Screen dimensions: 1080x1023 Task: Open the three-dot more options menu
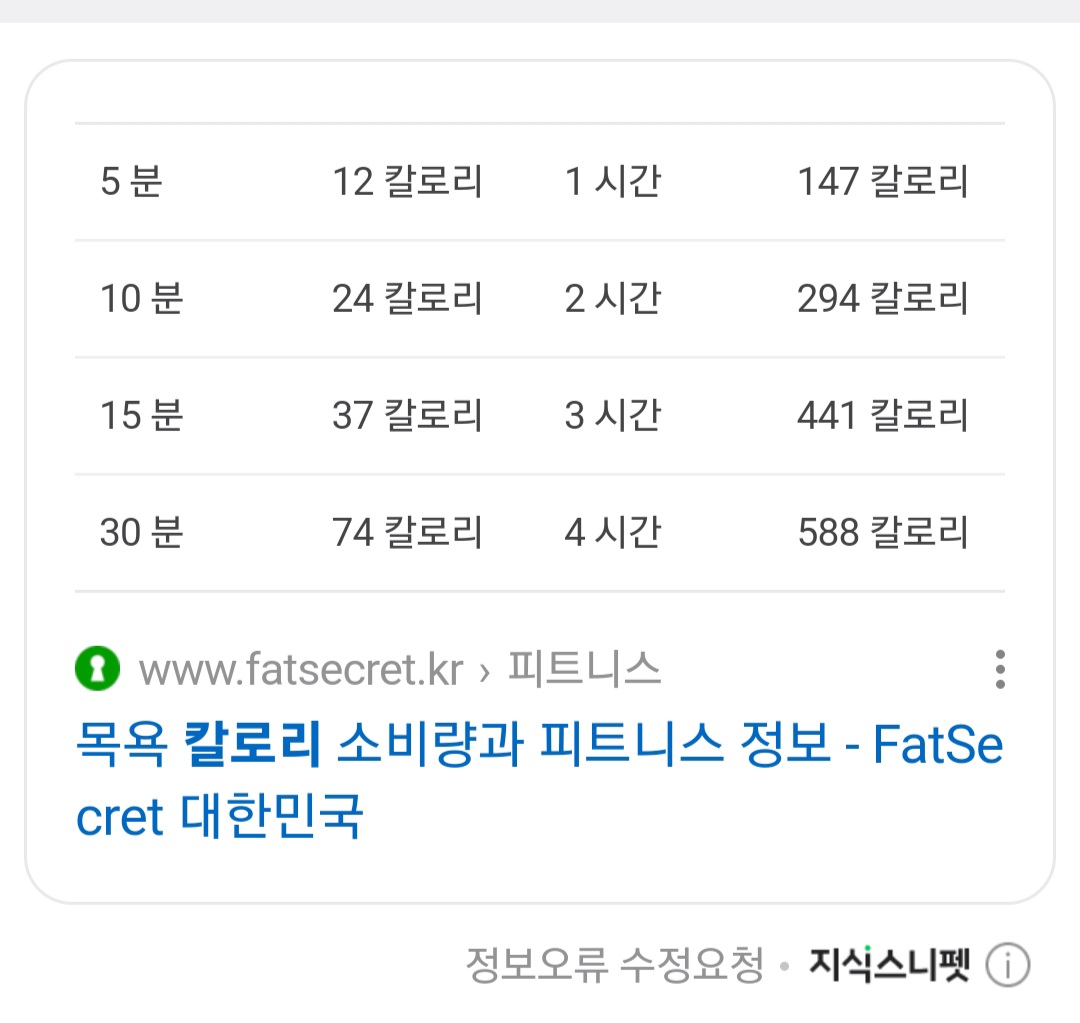click(999, 669)
